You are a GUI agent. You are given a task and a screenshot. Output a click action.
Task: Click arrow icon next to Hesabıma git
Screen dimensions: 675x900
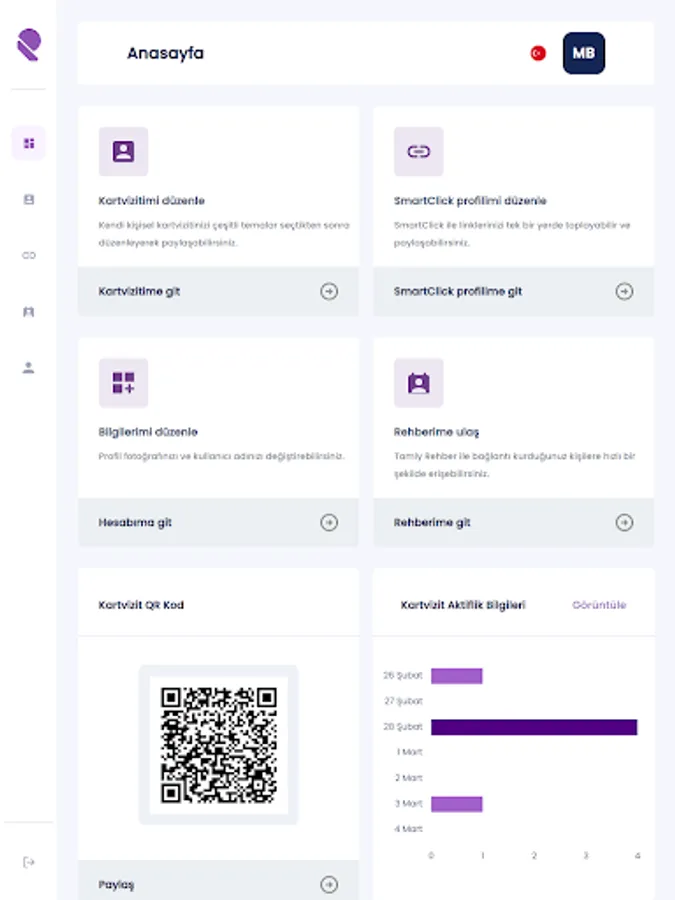[x=329, y=522]
